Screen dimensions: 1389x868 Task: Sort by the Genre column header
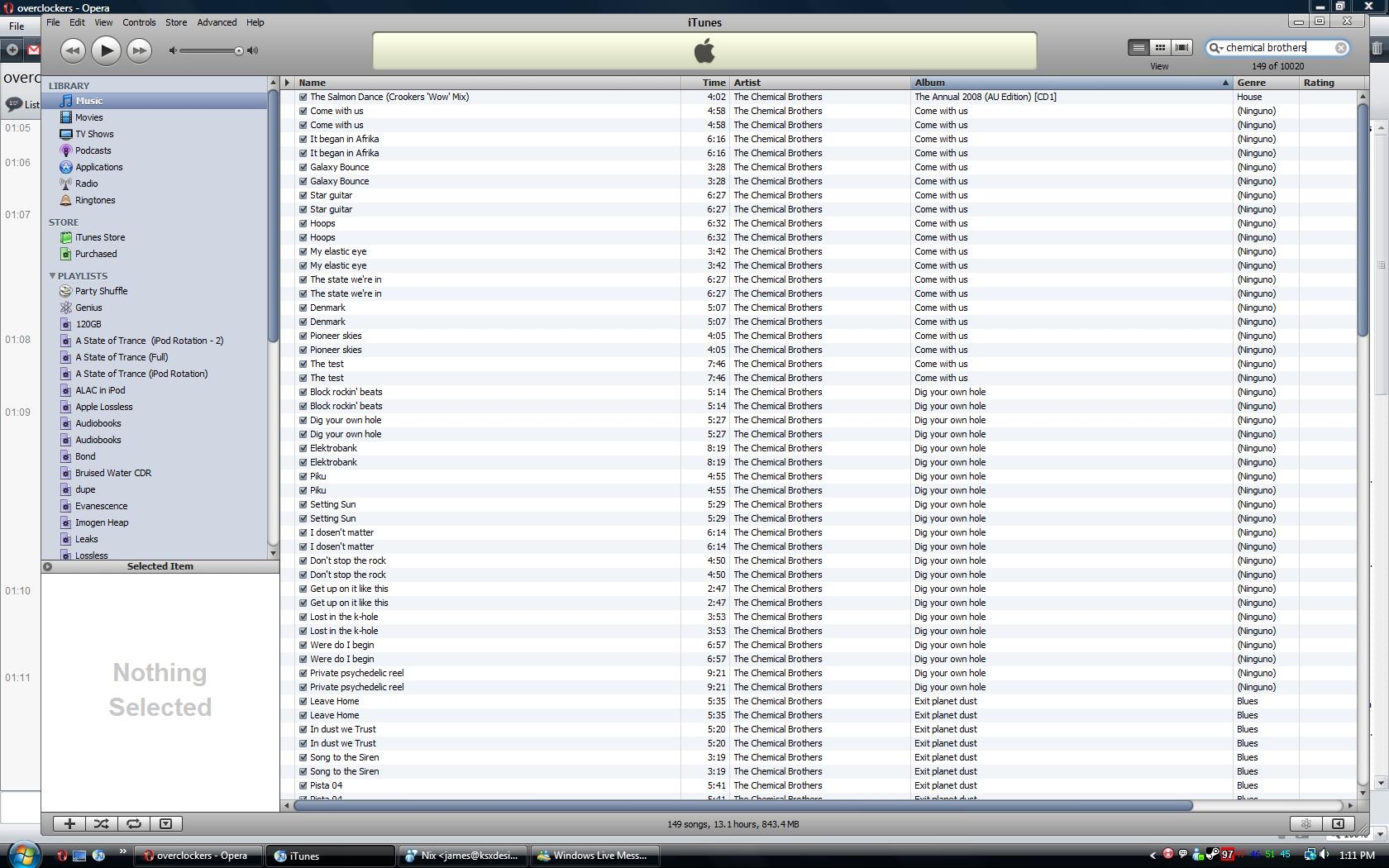click(1266, 83)
